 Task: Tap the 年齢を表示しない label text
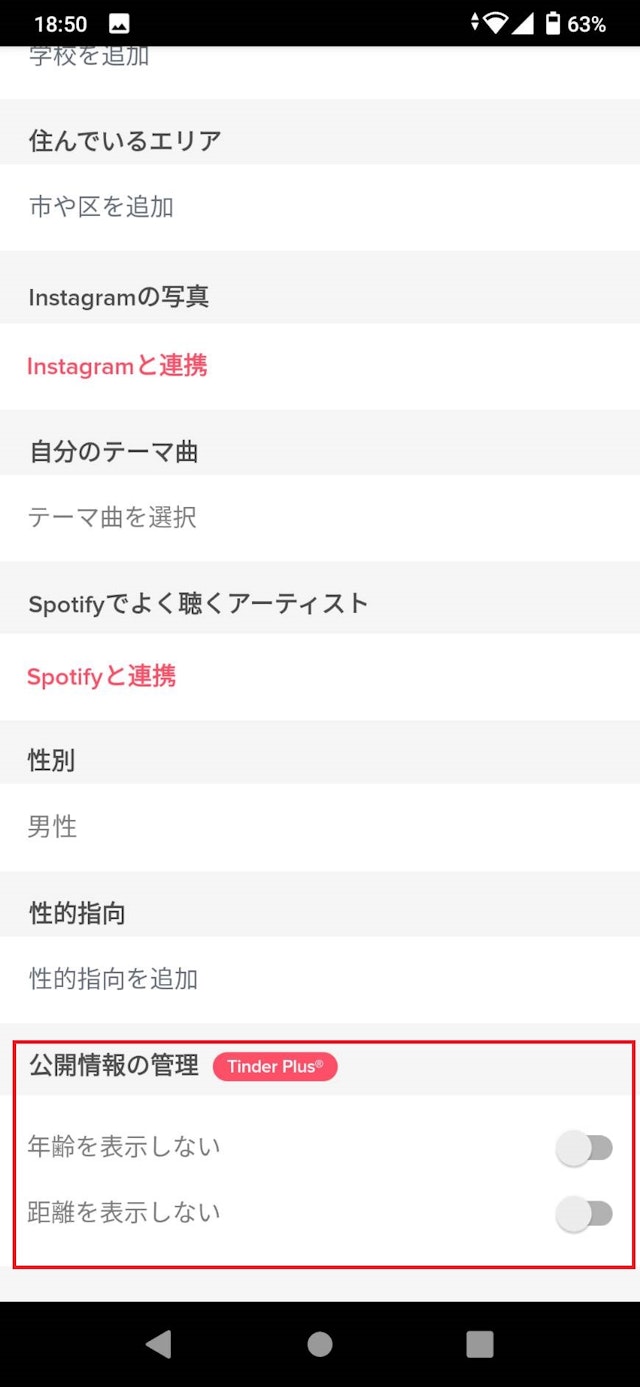click(x=124, y=1147)
